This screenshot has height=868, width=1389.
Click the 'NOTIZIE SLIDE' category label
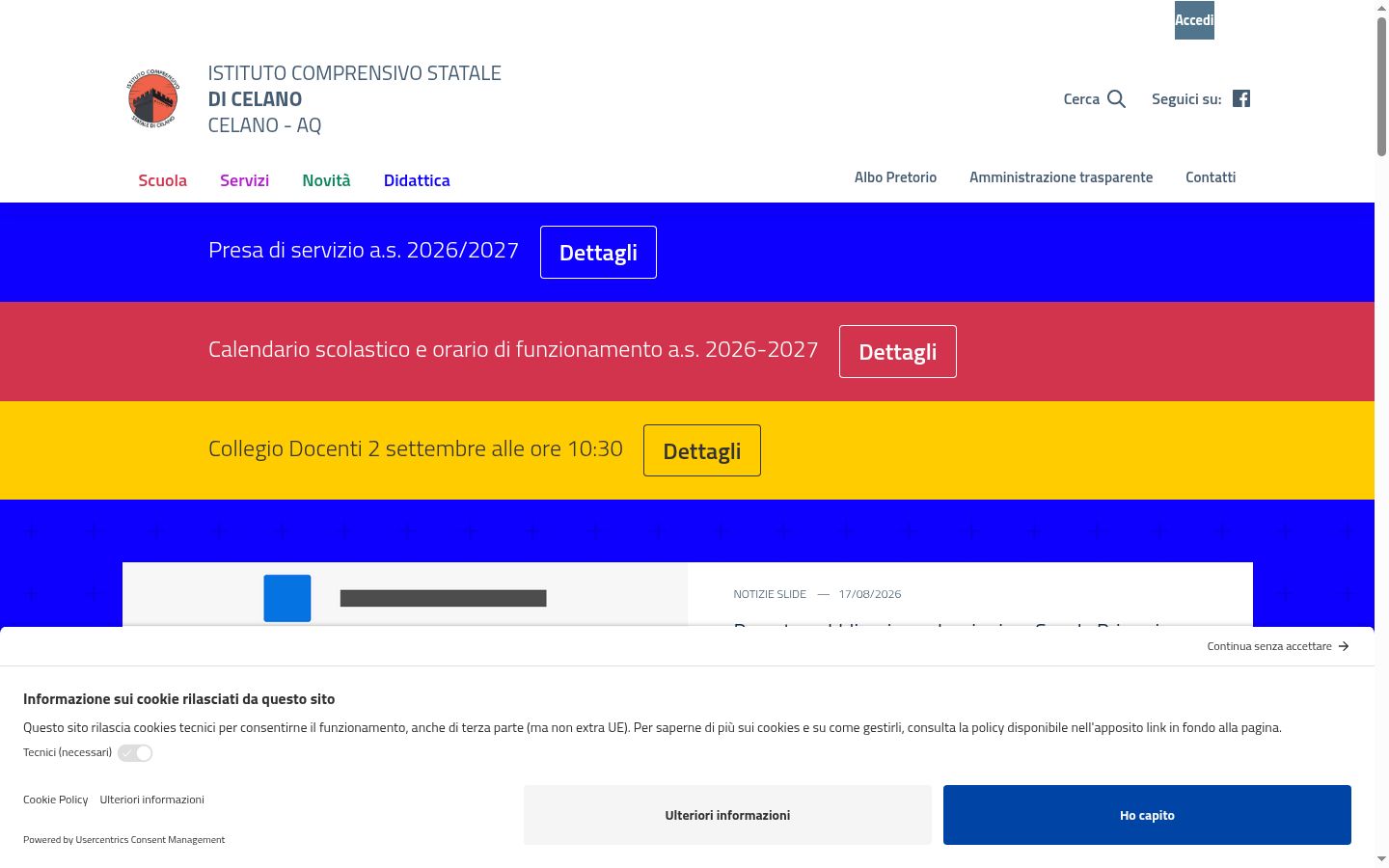[770, 594]
